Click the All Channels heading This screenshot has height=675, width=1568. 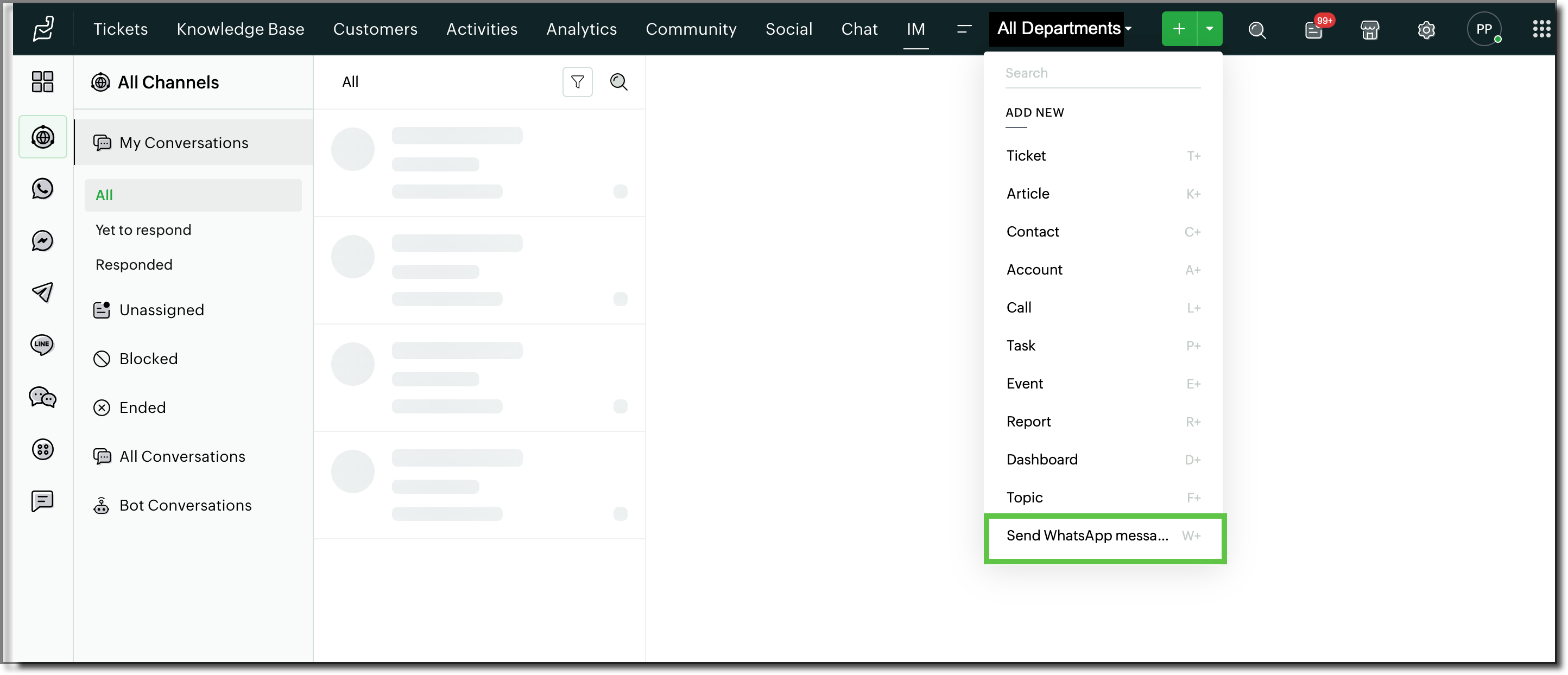[x=168, y=82]
